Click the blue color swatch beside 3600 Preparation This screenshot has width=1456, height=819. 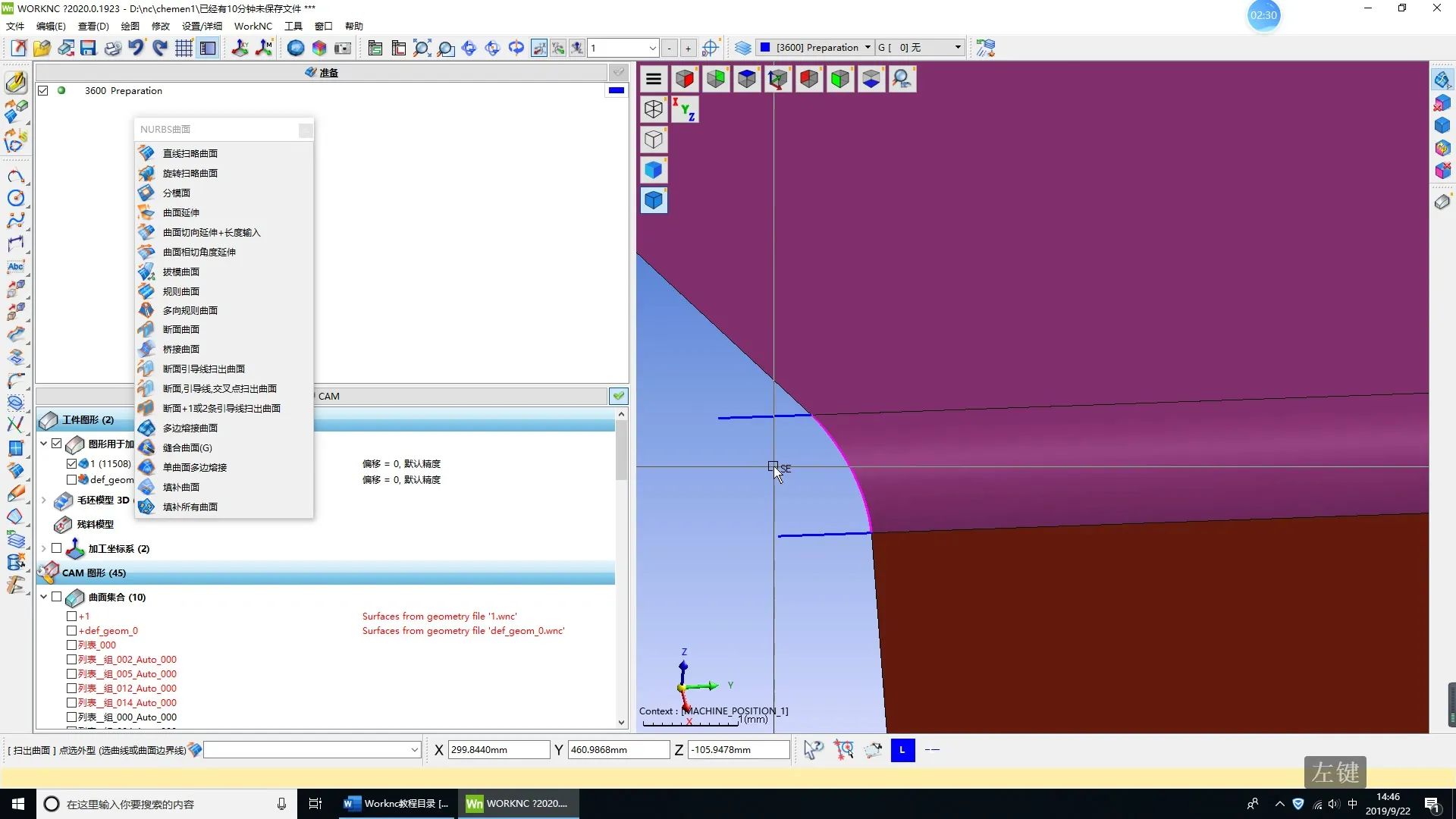tap(617, 91)
